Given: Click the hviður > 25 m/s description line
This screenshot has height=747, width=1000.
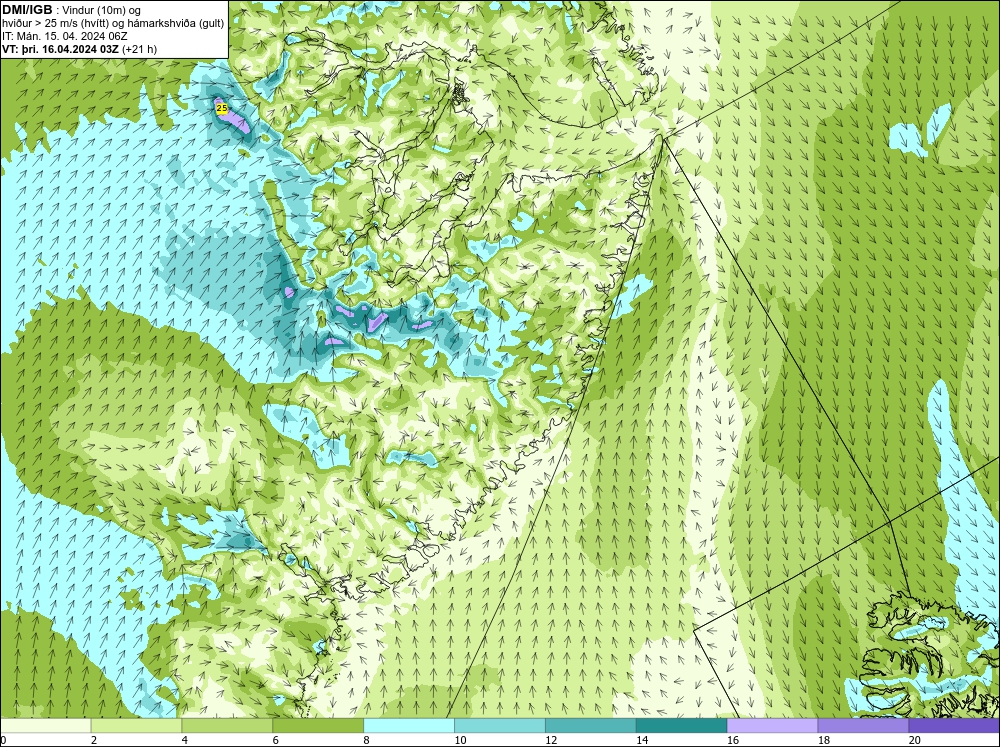Looking at the screenshot, I should pos(113,24).
